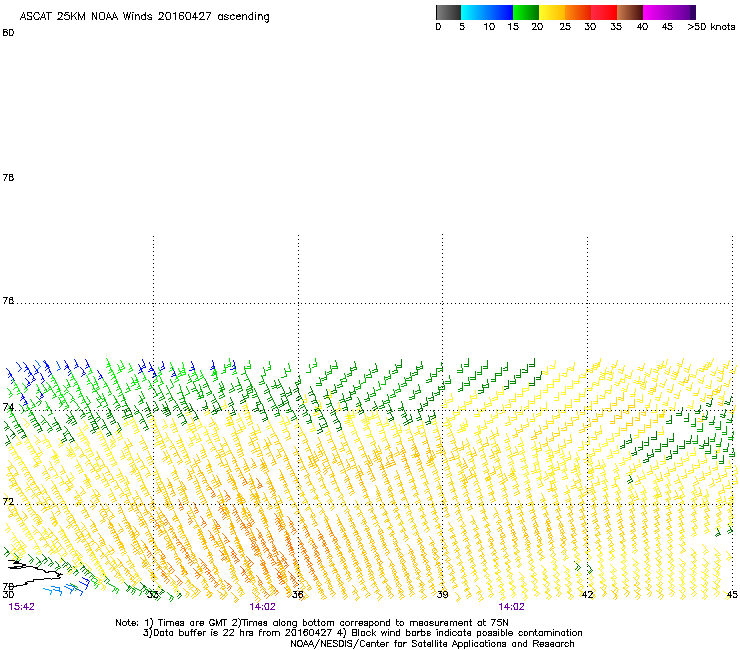Click the gray 0-5 knots legend segment
This screenshot has height=650, width=740.
(x=448, y=12)
